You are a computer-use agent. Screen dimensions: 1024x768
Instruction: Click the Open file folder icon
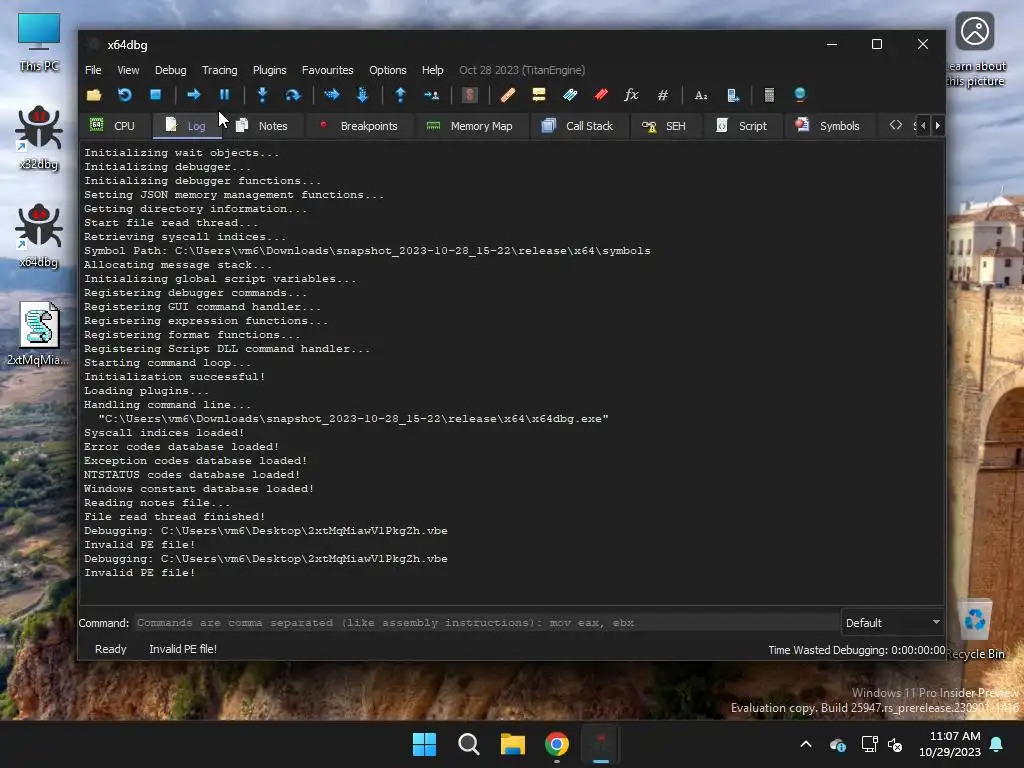point(94,95)
